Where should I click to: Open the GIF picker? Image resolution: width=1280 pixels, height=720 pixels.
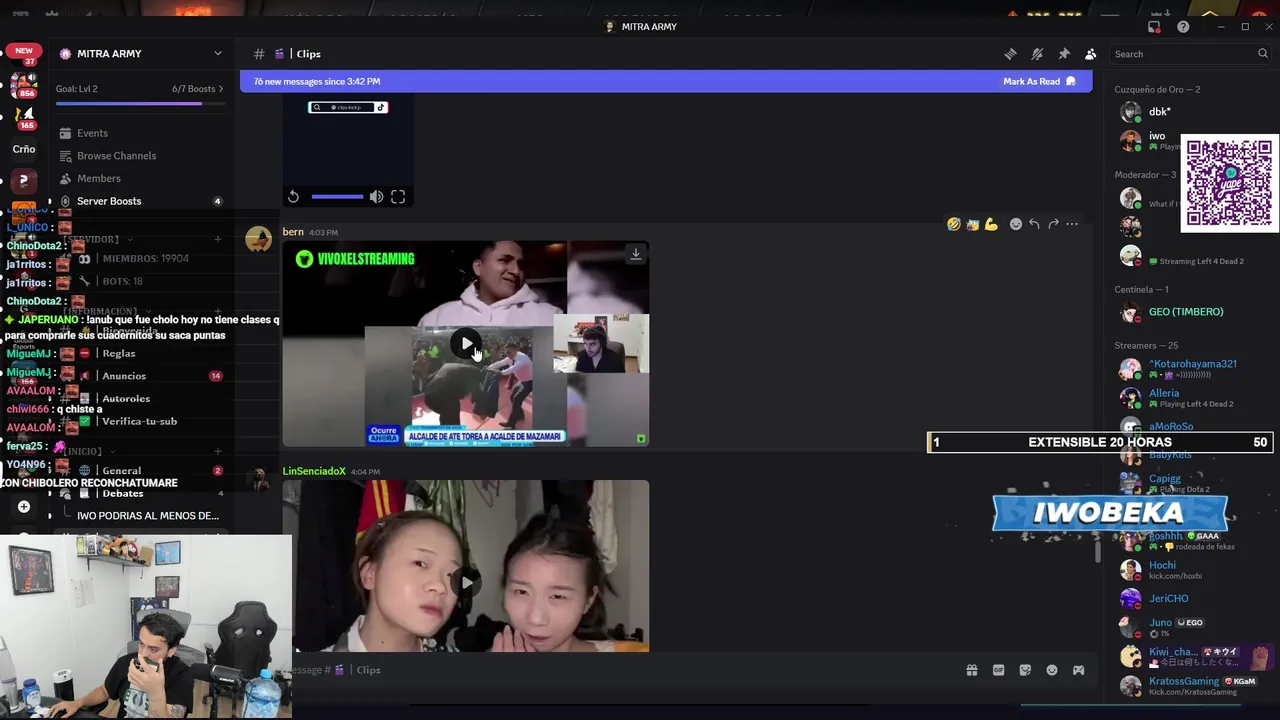coord(998,670)
